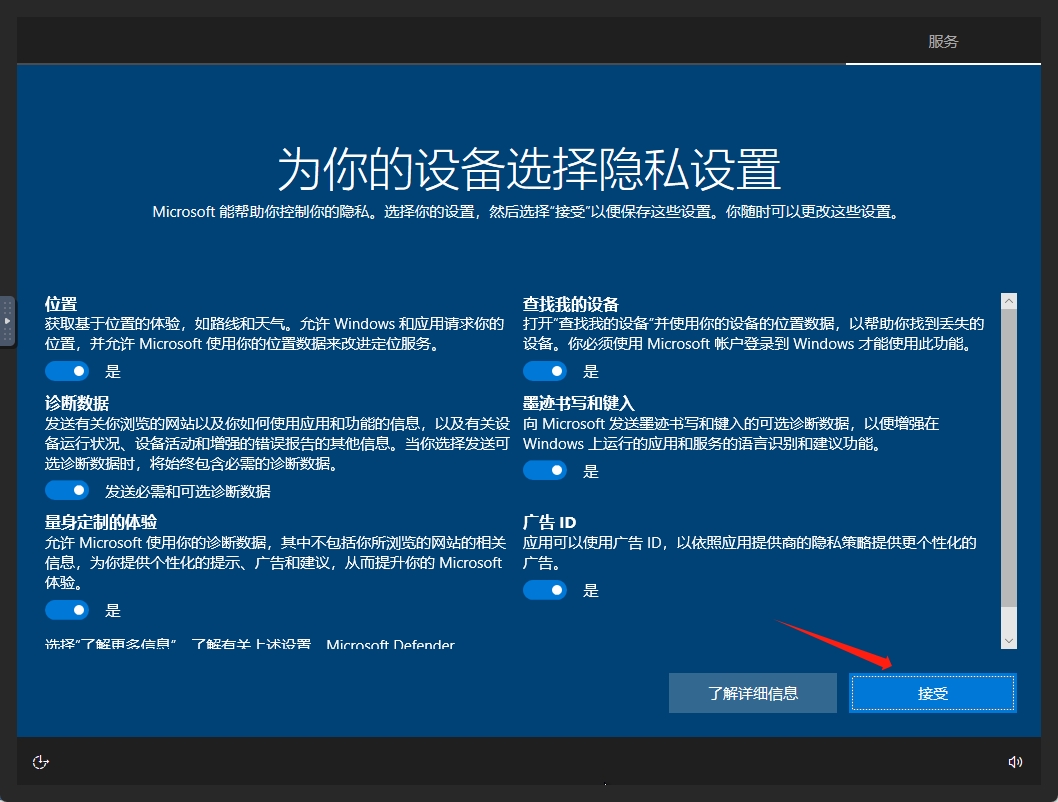This screenshot has height=802, width=1058.
Task: Disable the 位置 location toggle
Action: tap(66, 370)
